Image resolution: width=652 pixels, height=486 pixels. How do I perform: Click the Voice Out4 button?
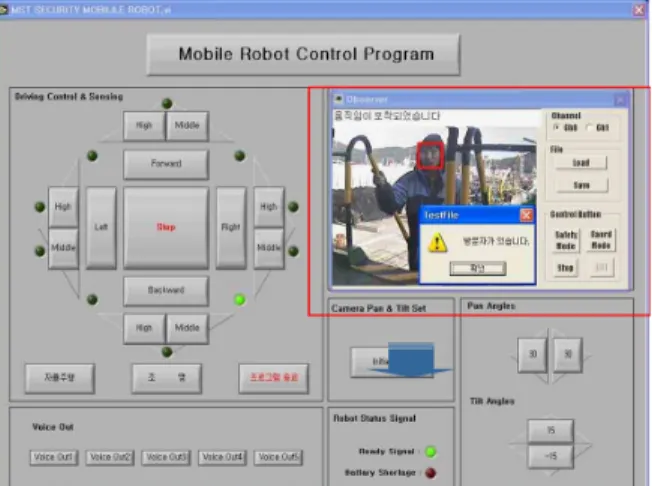222,457
